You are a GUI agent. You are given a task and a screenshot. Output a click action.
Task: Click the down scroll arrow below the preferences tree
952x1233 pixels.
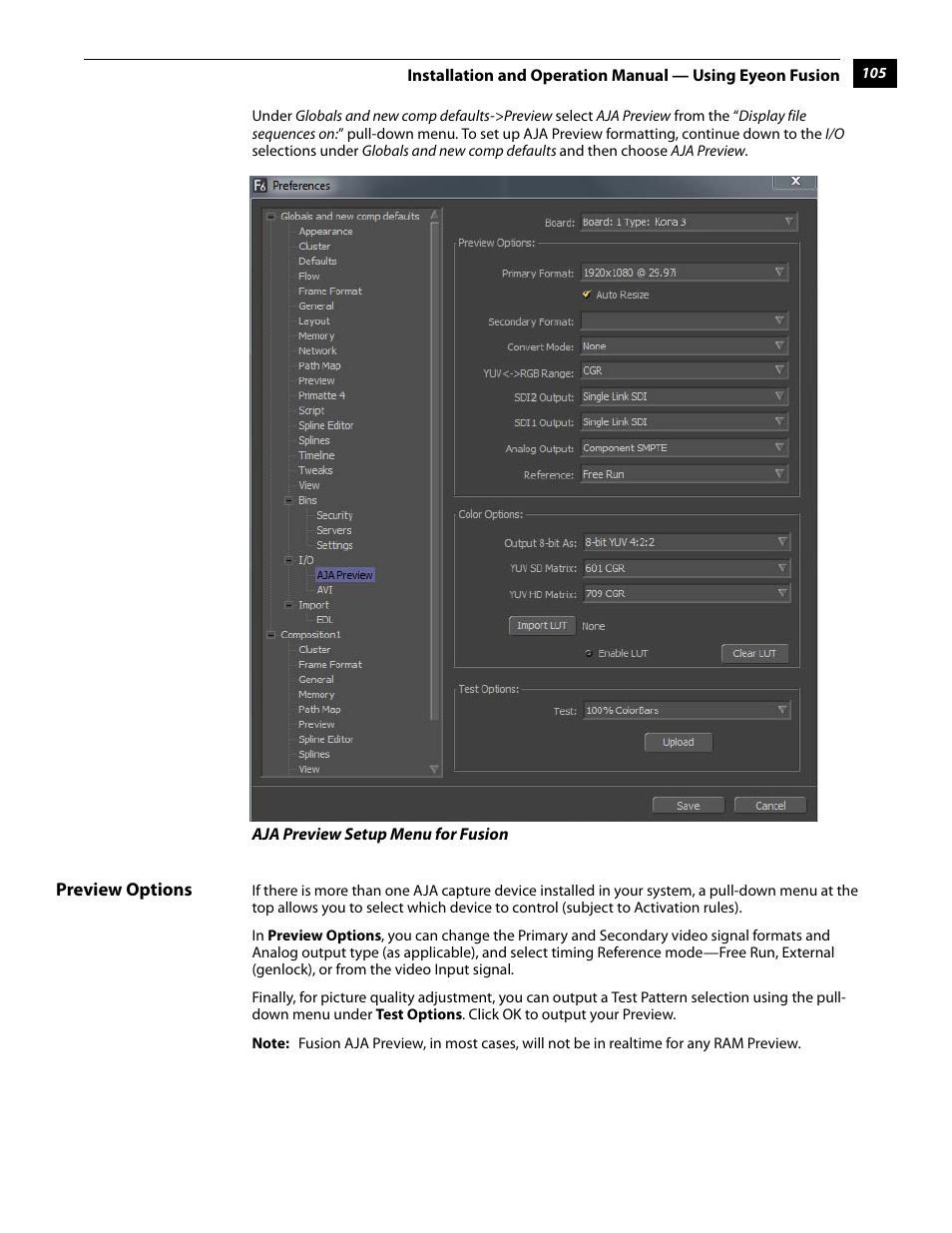pyautogui.click(x=433, y=769)
